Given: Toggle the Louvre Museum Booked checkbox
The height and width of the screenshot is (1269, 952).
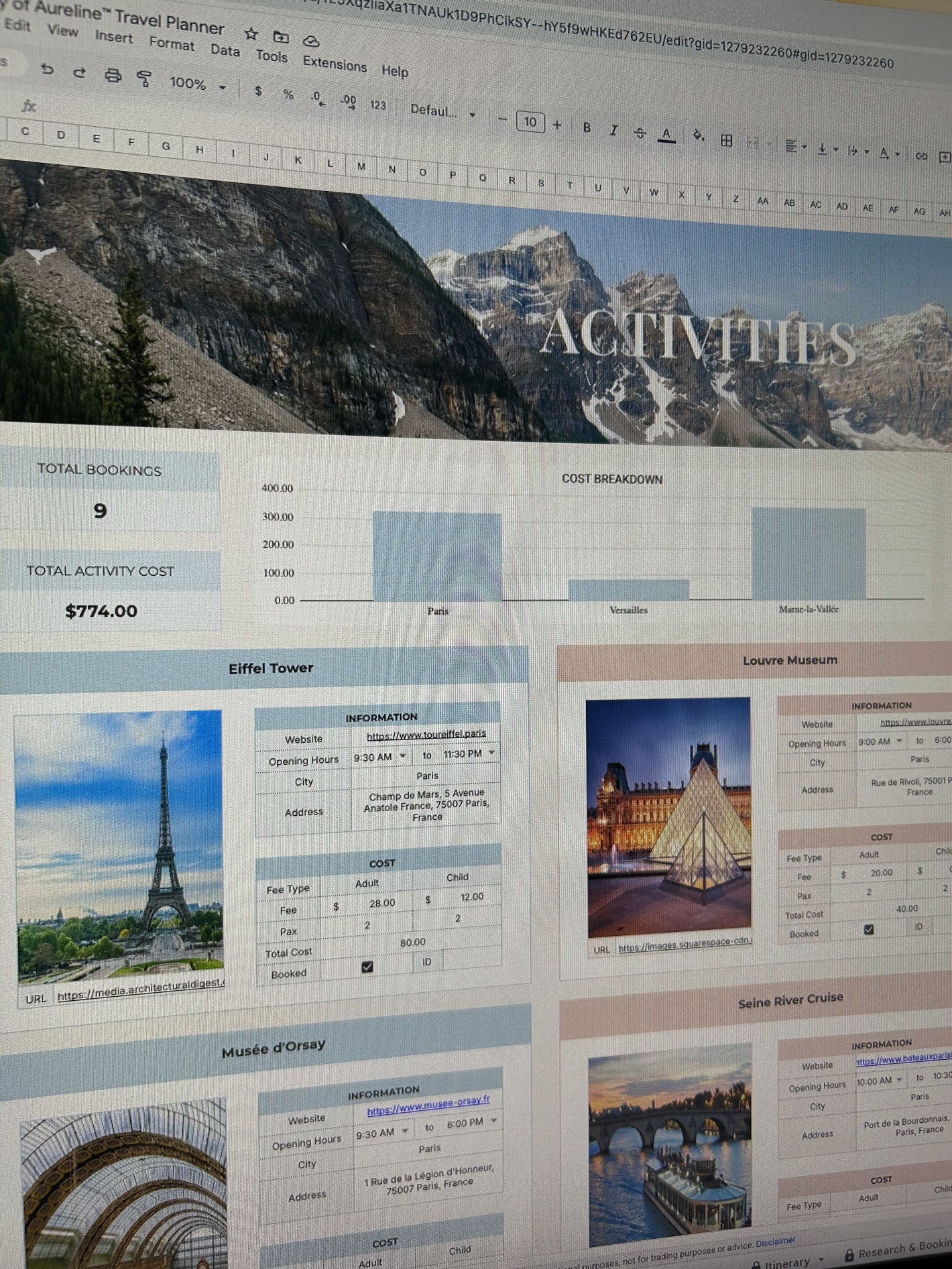Looking at the screenshot, I should click(868, 929).
